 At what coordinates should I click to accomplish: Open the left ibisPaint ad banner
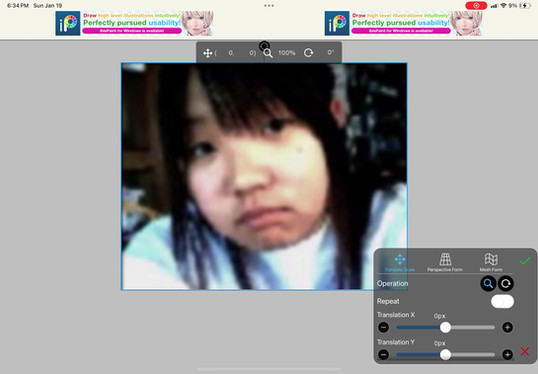coord(134,23)
